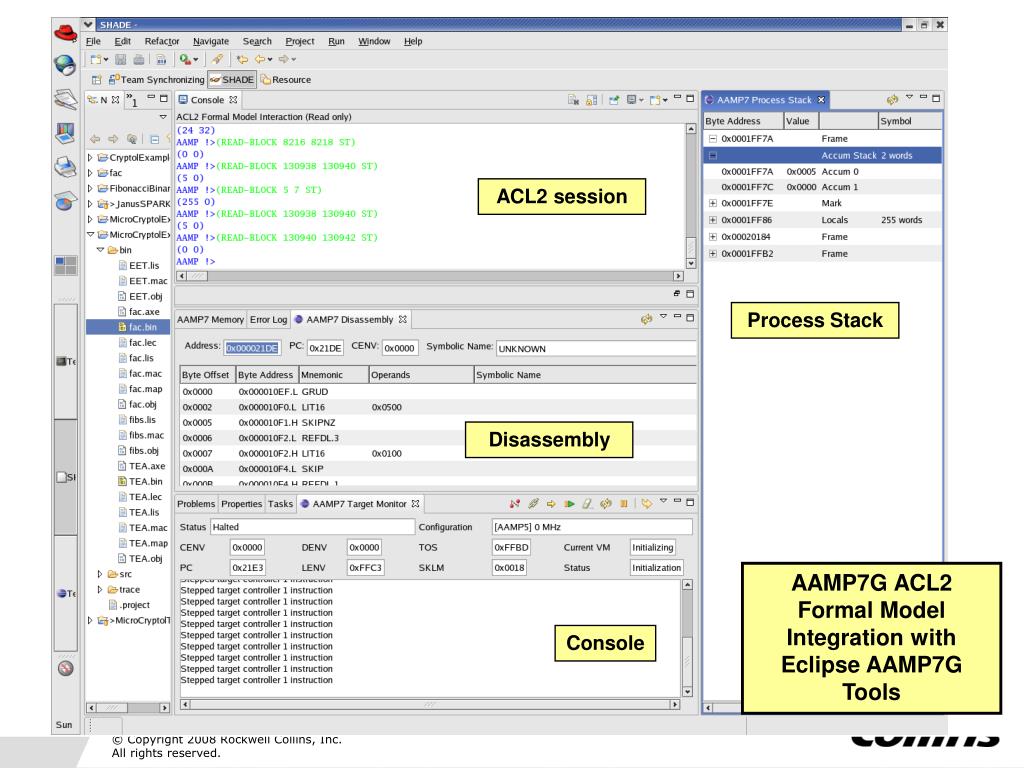Click the Print icon in the main toolbar
The image size is (1024, 768).
(x=139, y=59)
